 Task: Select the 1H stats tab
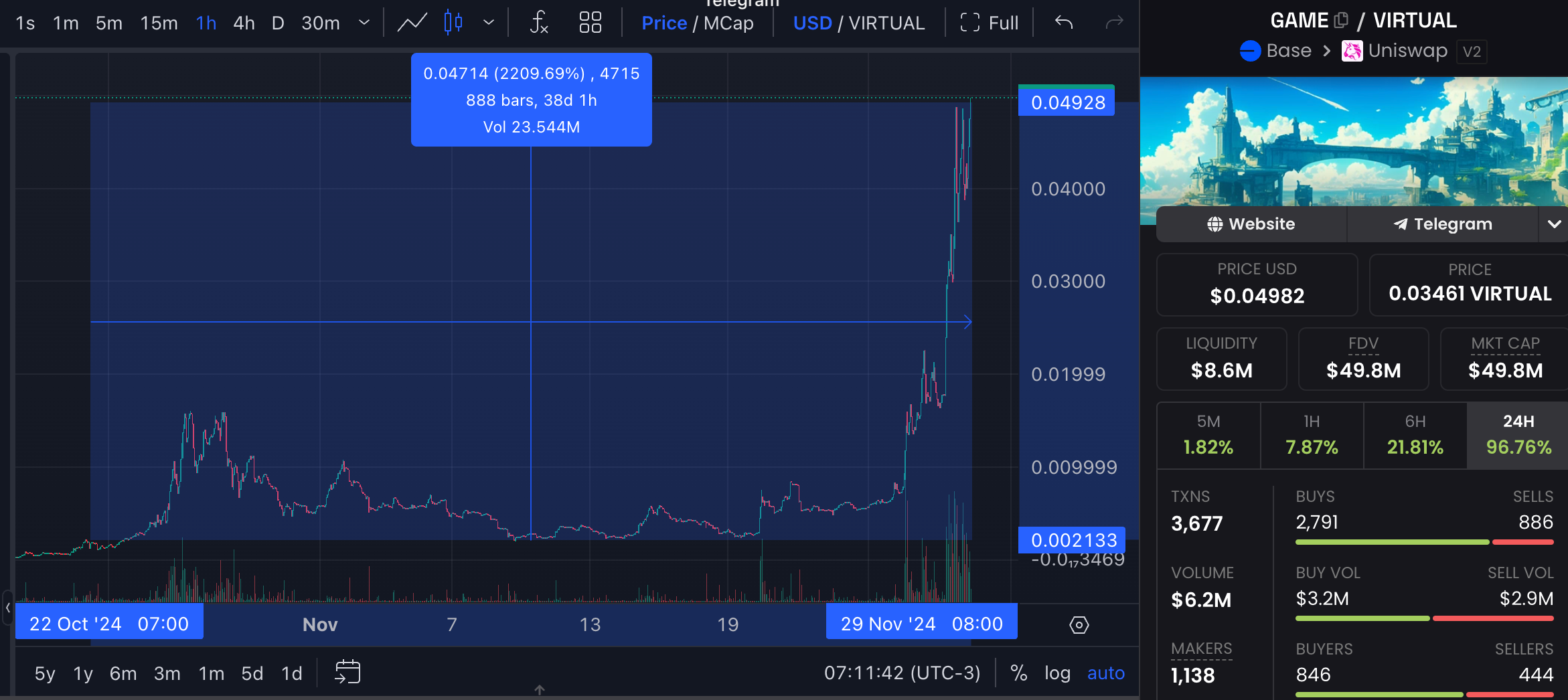[1312, 435]
